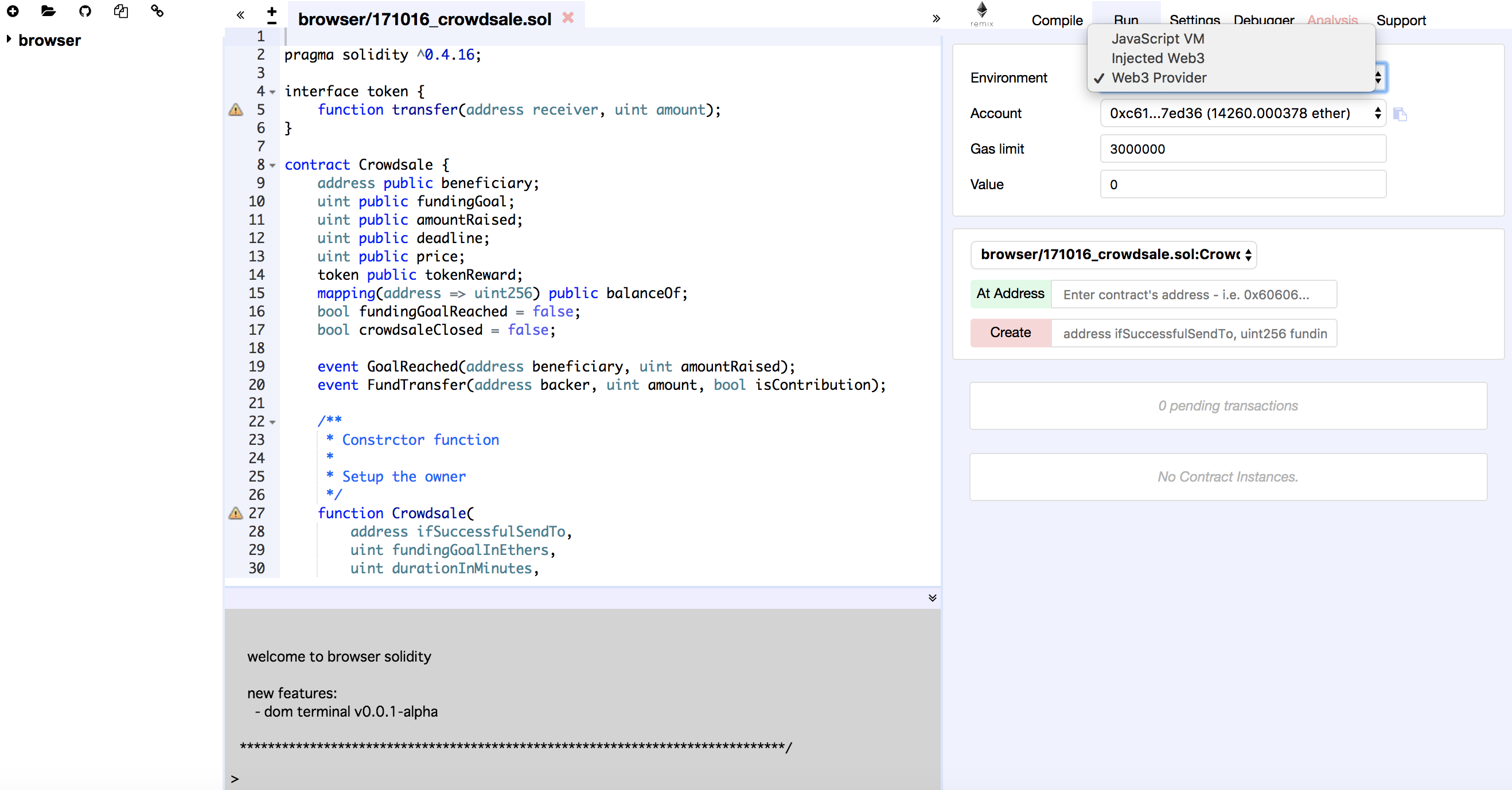Click the git/GitHub icon in sidebar
The width and height of the screenshot is (1512, 790).
[x=85, y=11]
